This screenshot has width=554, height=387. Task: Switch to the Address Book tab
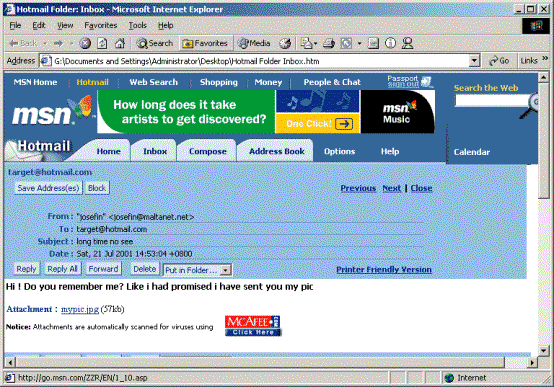tap(277, 151)
